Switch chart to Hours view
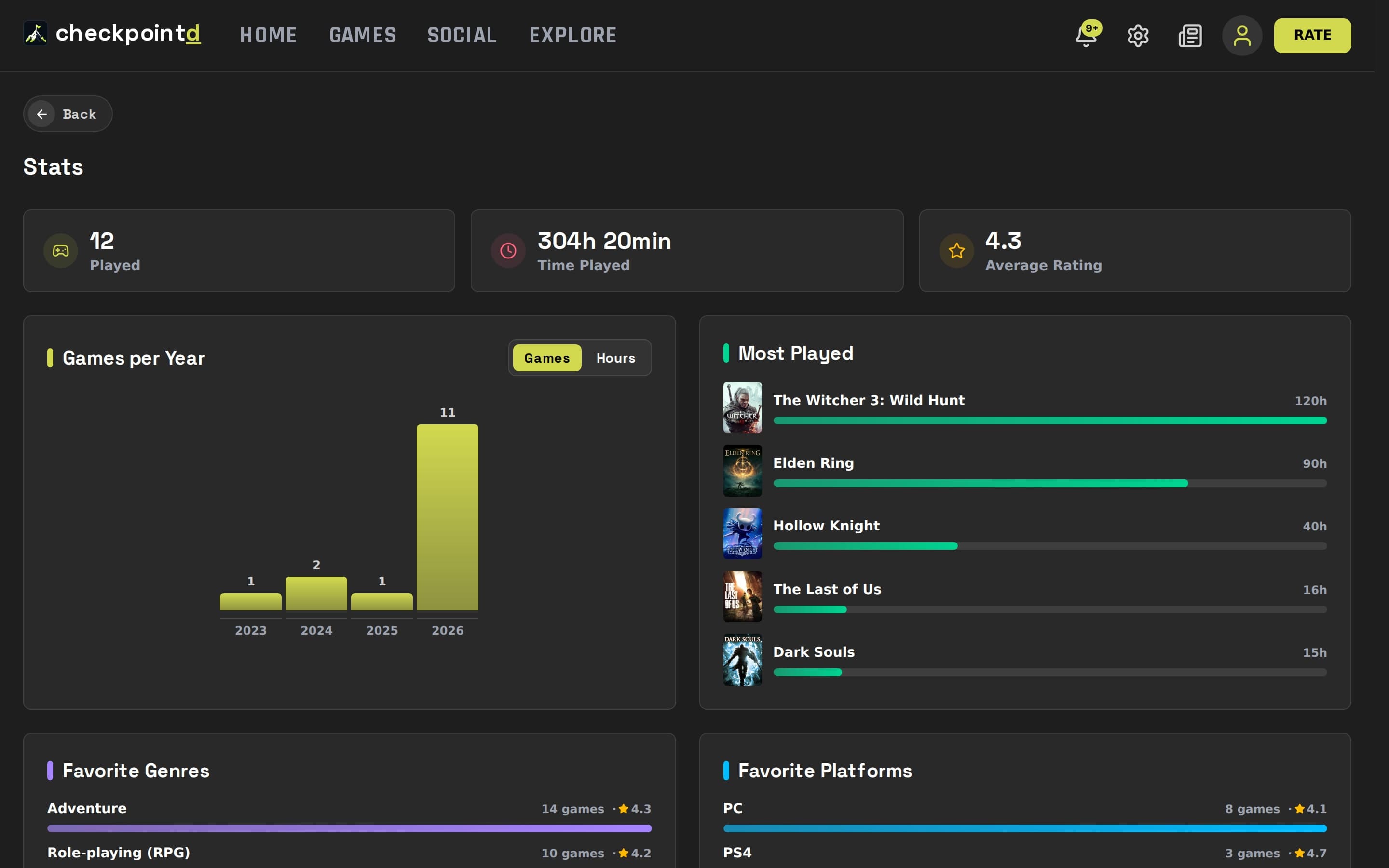1389x868 pixels. click(x=615, y=358)
